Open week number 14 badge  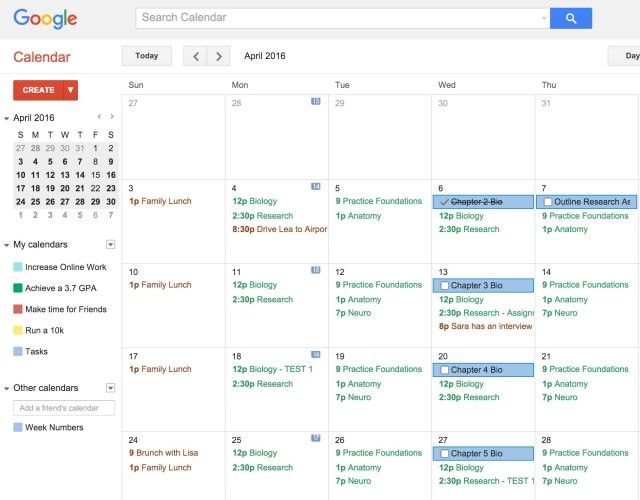316,187
